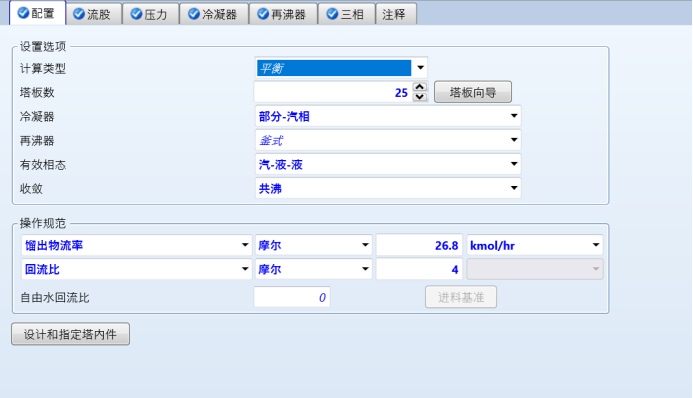Click the 操作规范 group heading
The width and height of the screenshot is (693, 398).
pos(42,224)
